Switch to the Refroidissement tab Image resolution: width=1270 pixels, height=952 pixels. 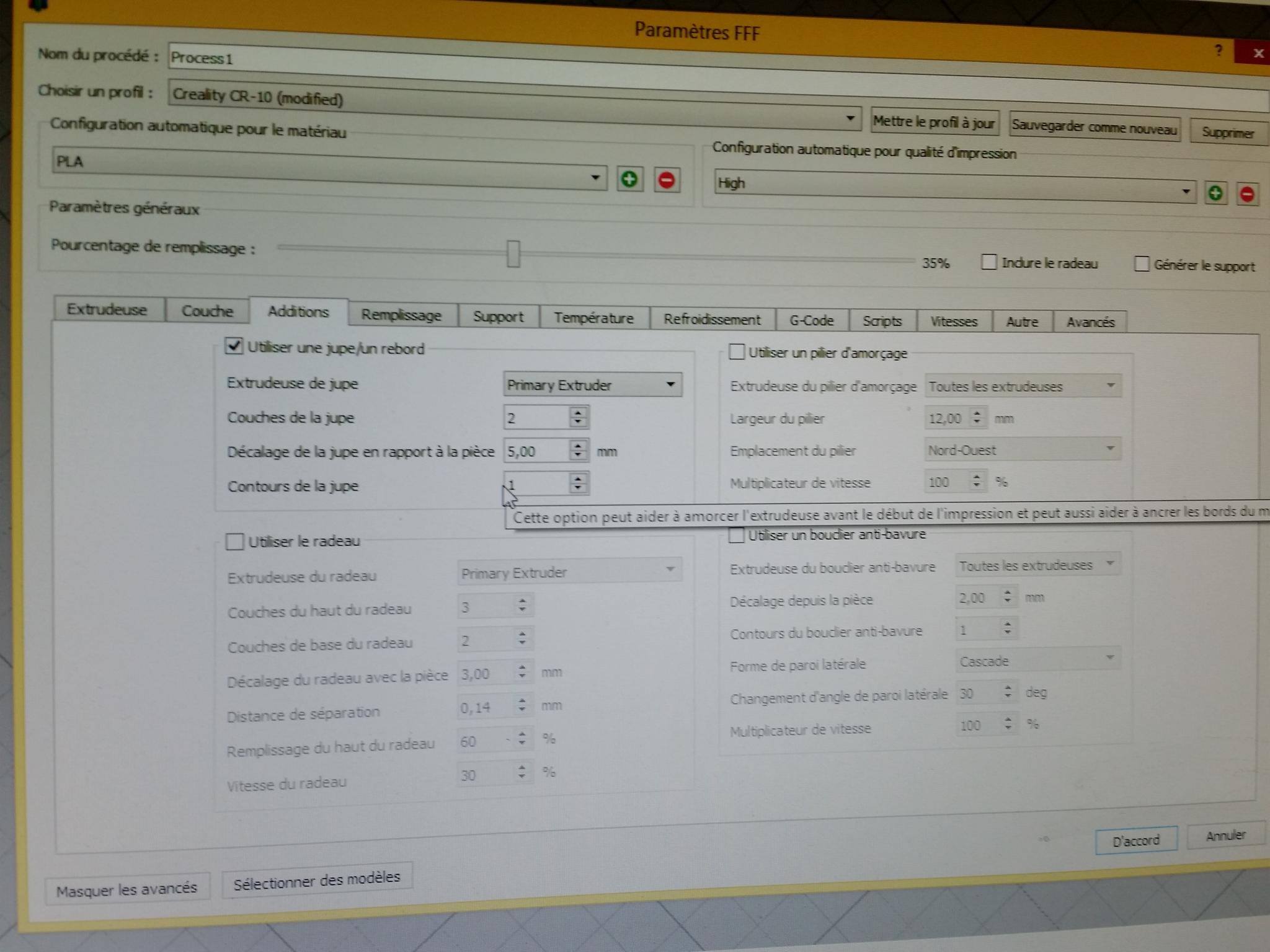click(x=712, y=319)
